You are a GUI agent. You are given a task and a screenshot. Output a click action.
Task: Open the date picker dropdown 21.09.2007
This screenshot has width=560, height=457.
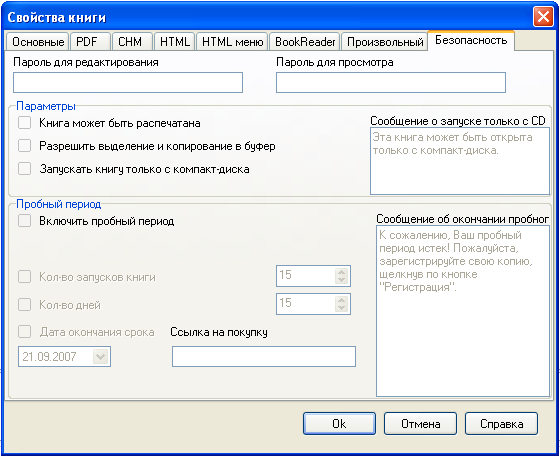click(100, 356)
